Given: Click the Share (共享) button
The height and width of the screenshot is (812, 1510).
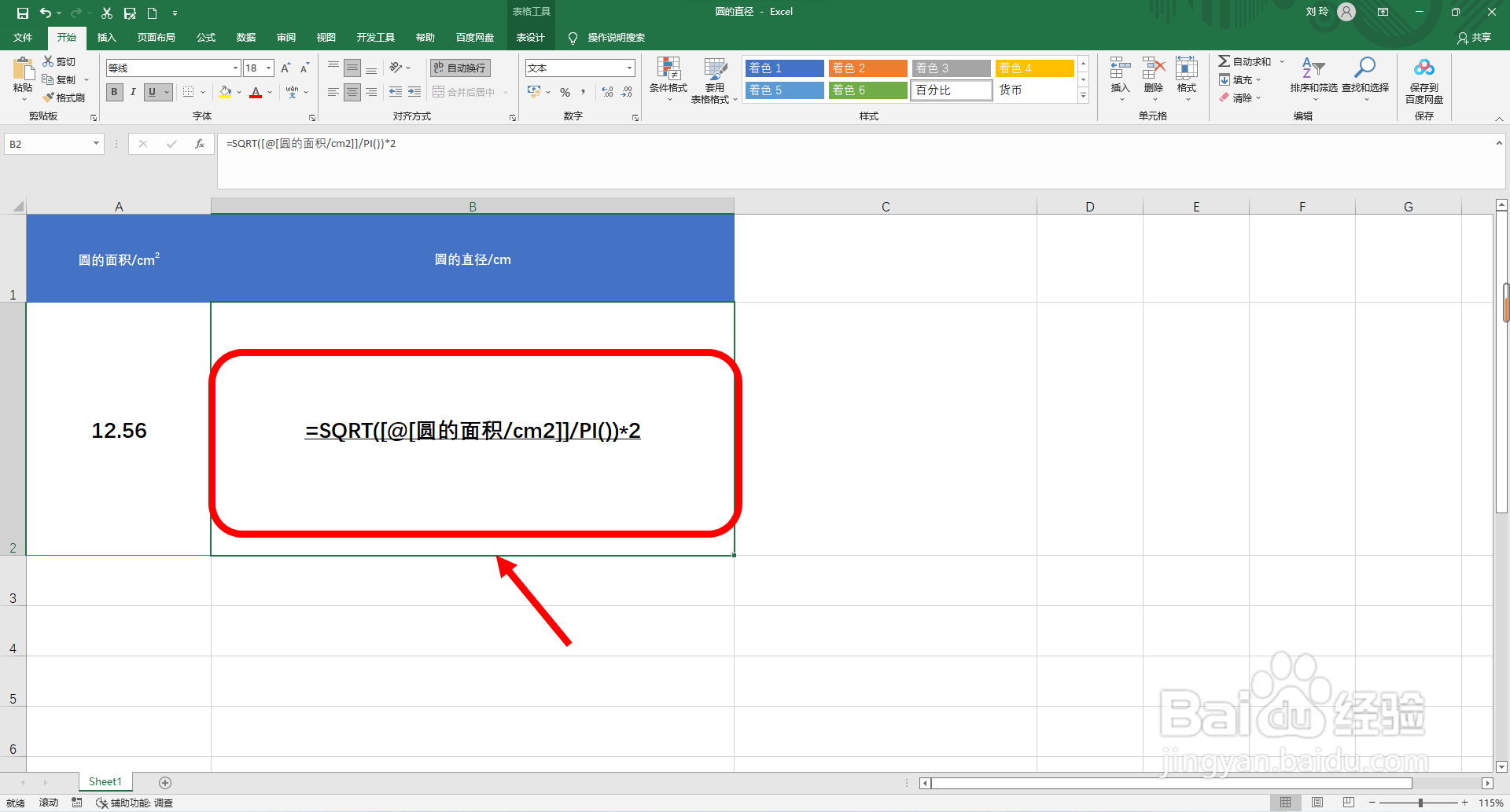Looking at the screenshot, I should [x=1474, y=37].
